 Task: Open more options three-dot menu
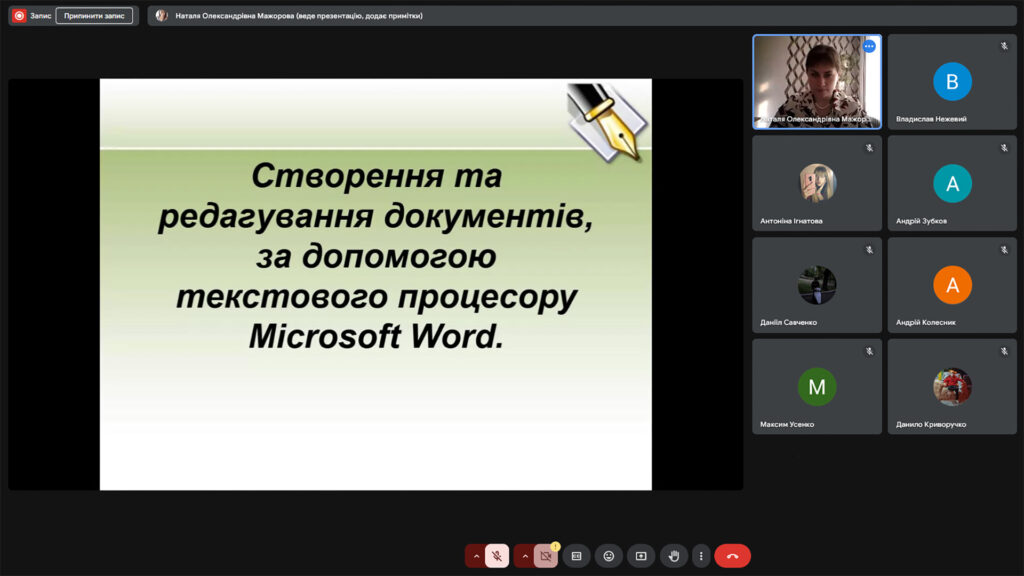701,556
